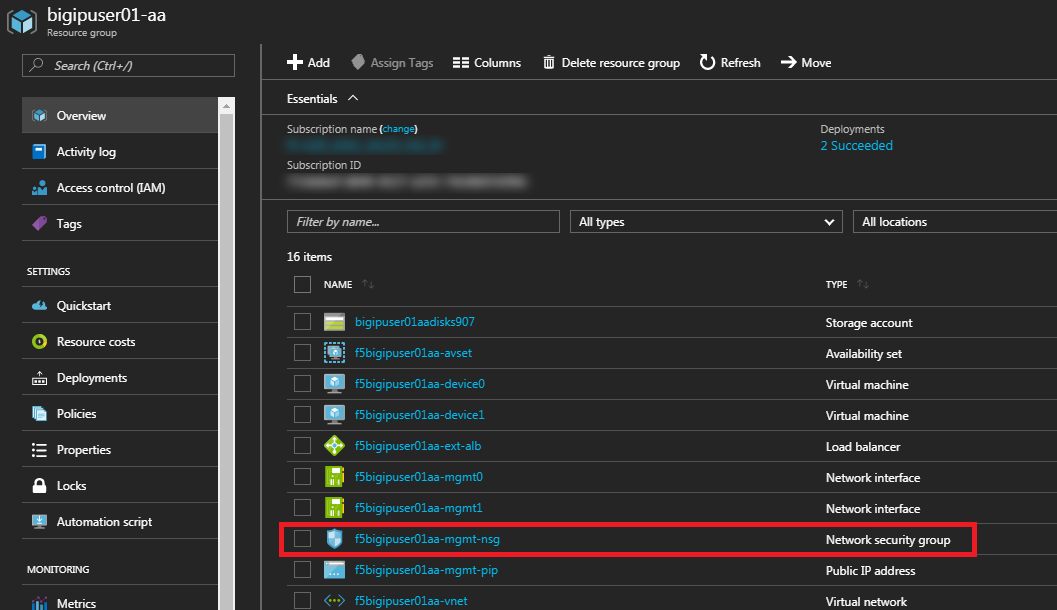This screenshot has height=610, width=1057.
Task: Click the '16 items' count text
Action: click(x=309, y=257)
